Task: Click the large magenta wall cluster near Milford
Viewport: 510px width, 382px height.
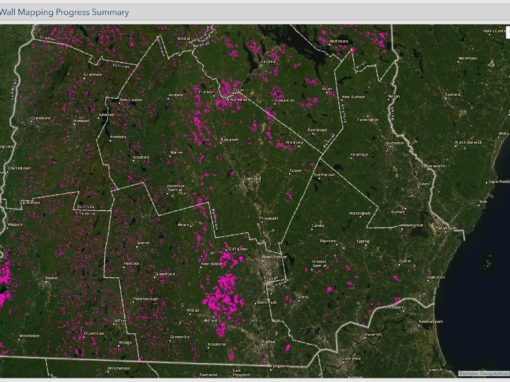Action: (223, 298)
